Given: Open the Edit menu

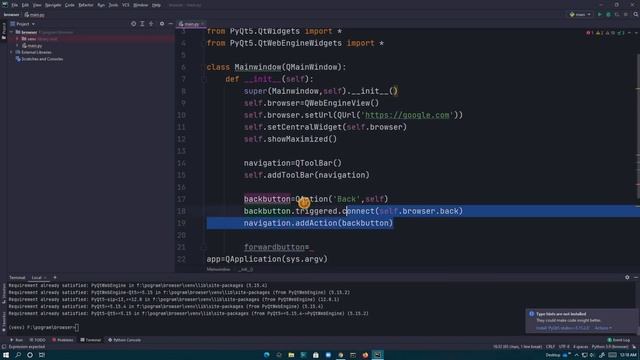Looking at the screenshot, I should [25, 5].
